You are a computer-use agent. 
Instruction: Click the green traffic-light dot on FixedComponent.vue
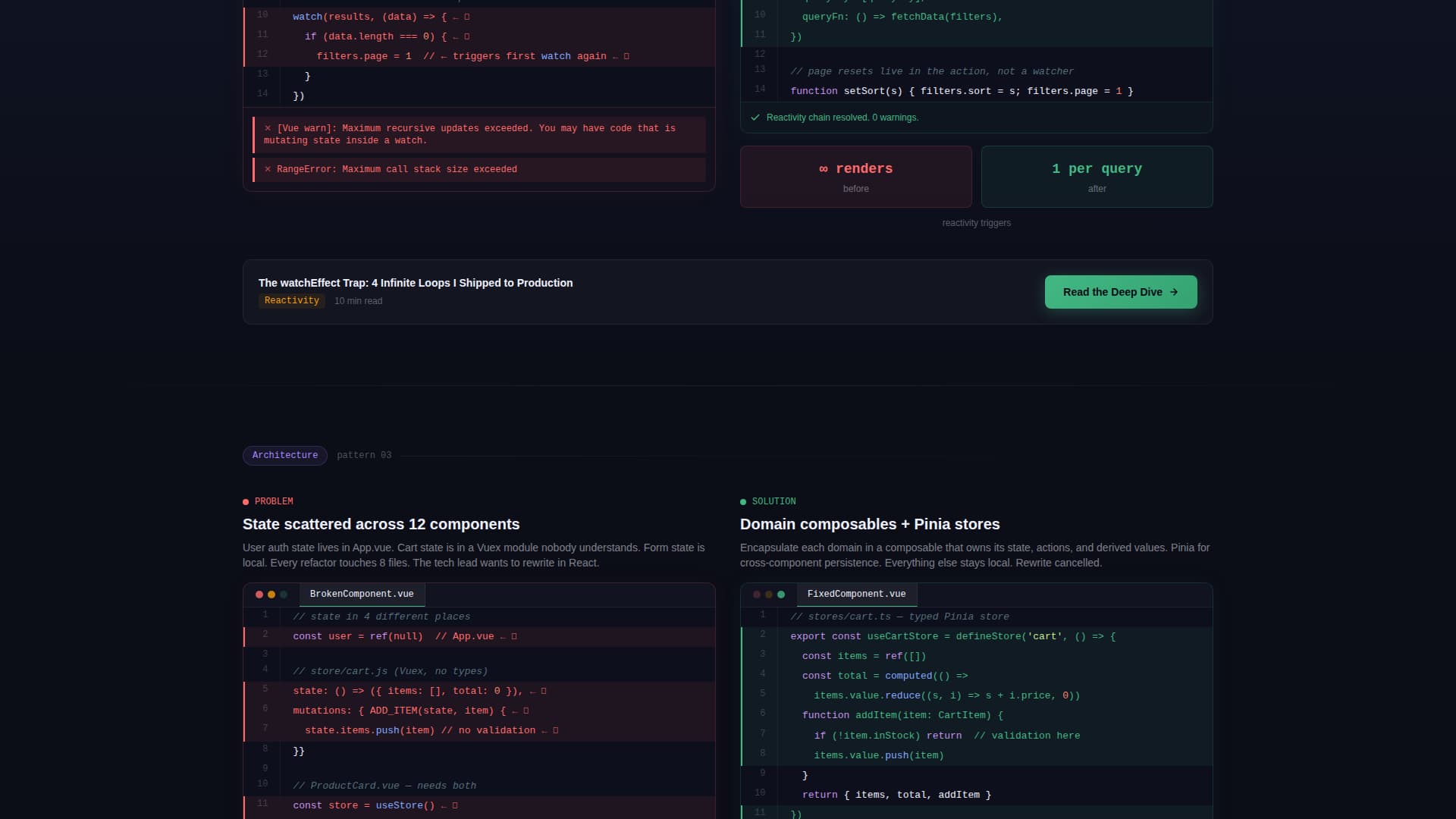(x=782, y=595)
